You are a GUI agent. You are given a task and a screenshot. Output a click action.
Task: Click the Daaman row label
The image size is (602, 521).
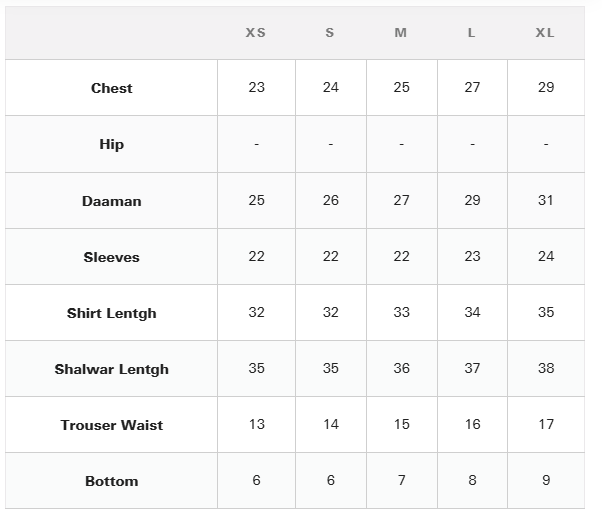pos(112,201)
